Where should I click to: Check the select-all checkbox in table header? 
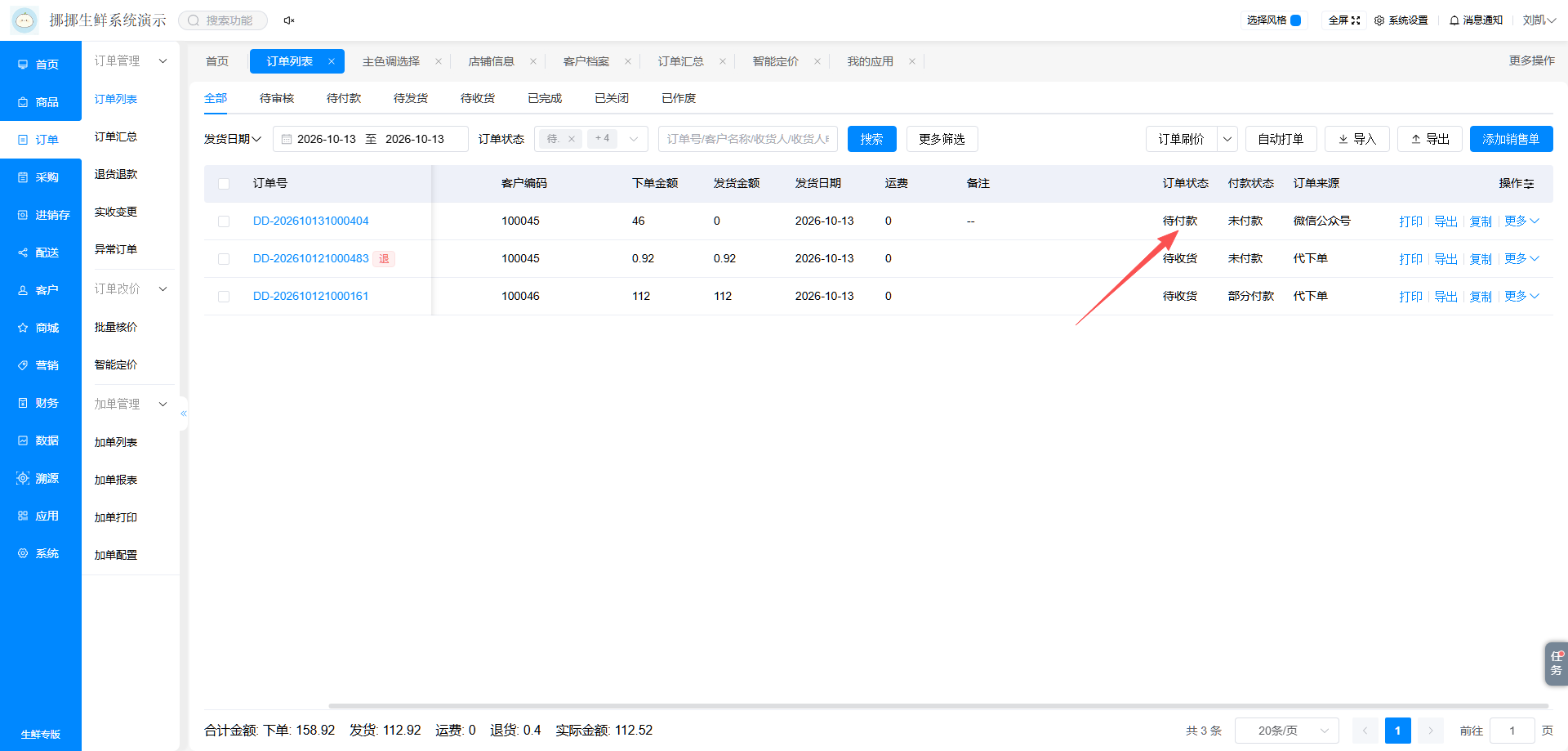(x=224, y=184)
